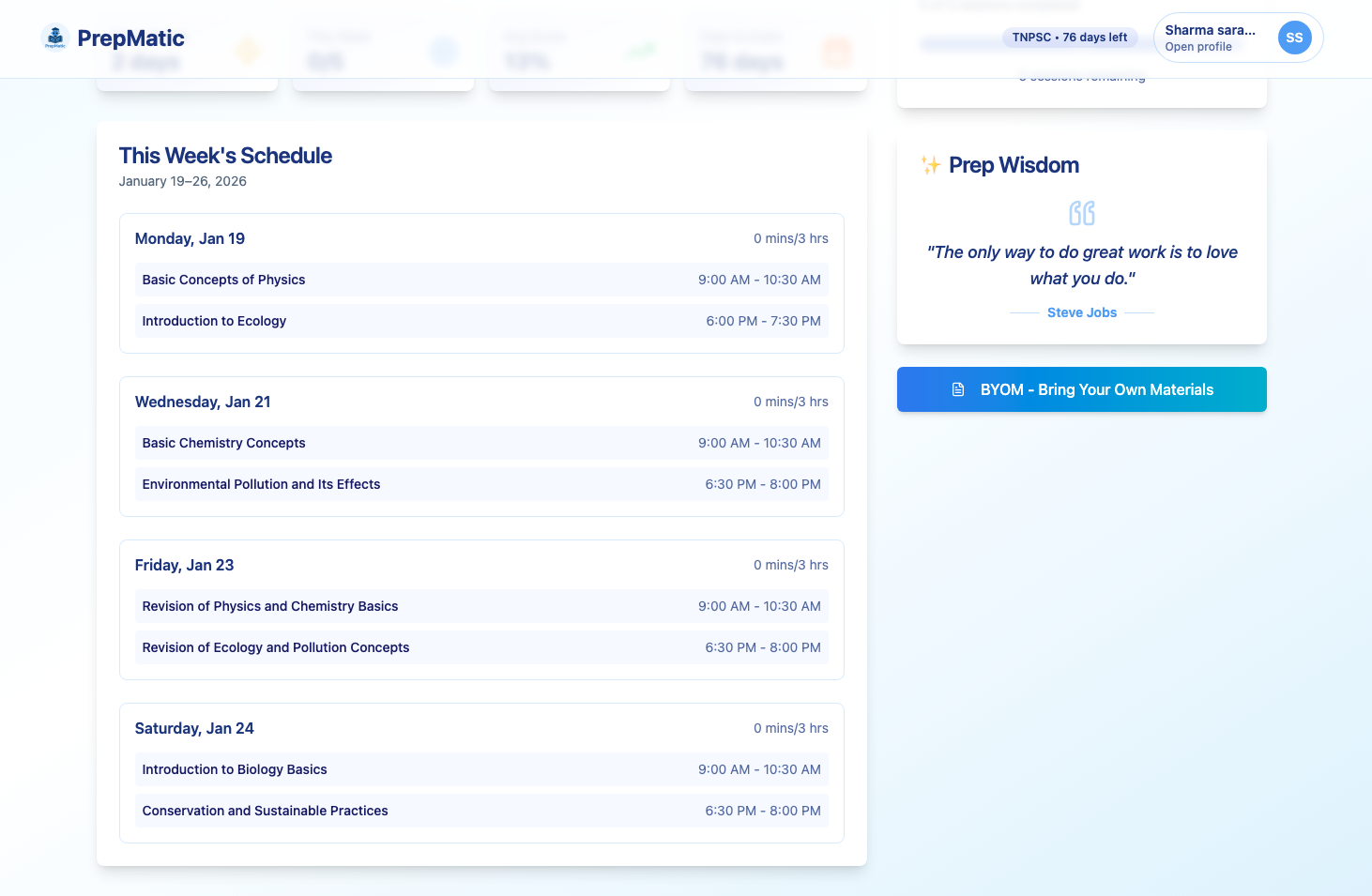This screenshot has height=896, width=1372.
Task: Open the SS profile avatar
Action: pos(1295,38)
